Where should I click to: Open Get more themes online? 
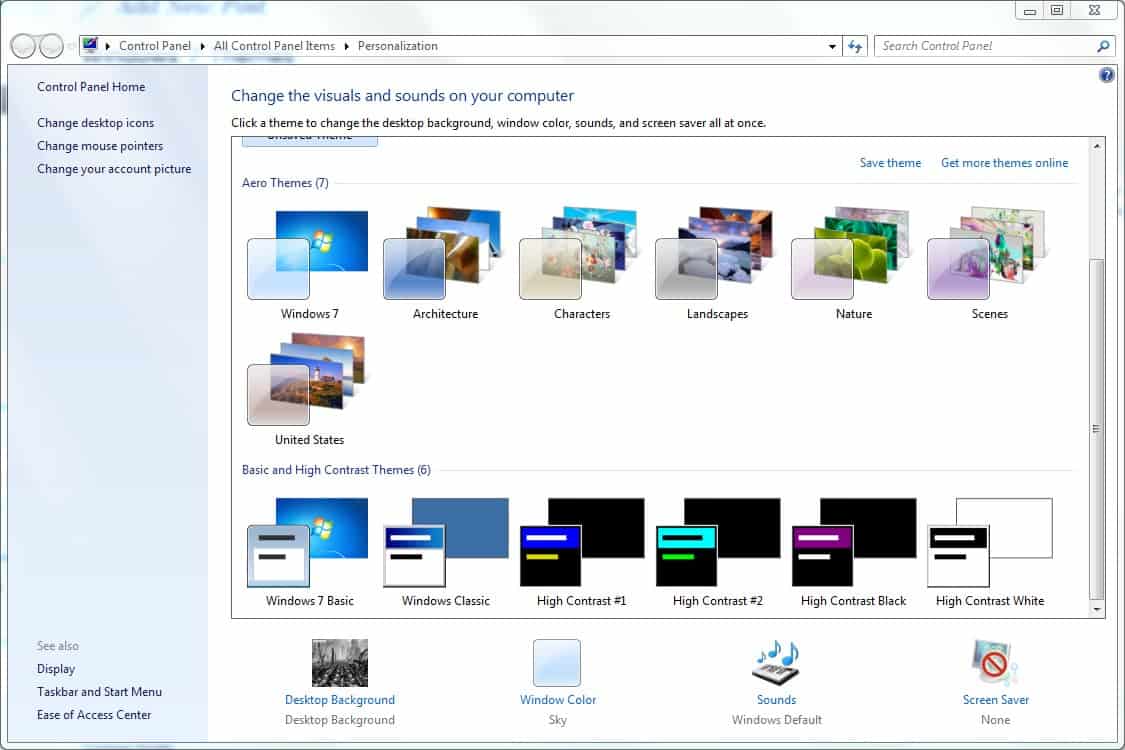1004,162
